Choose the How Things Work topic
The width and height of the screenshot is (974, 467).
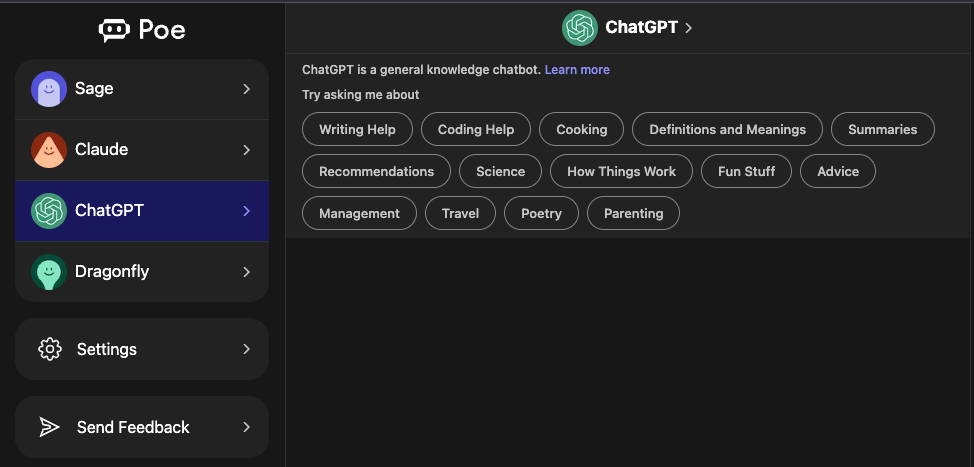(x=621, y=171)
